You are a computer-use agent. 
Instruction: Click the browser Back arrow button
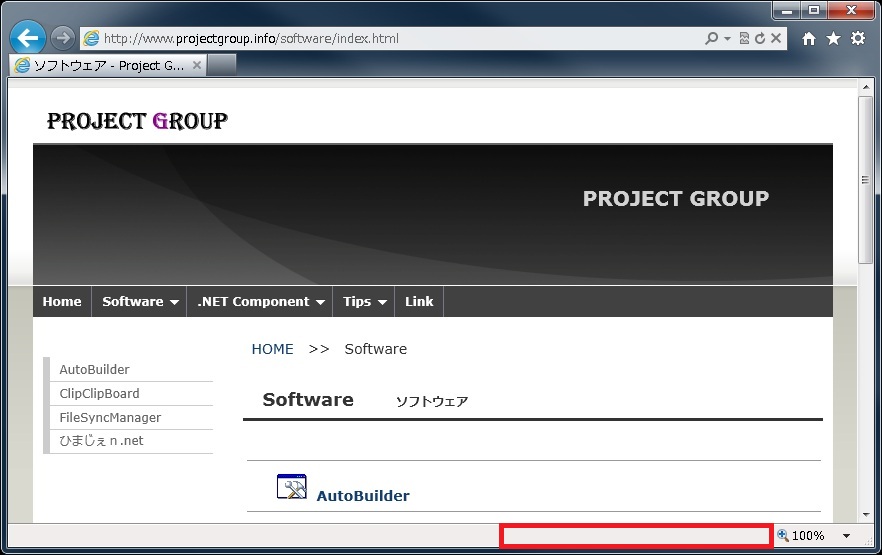(28, 38)
